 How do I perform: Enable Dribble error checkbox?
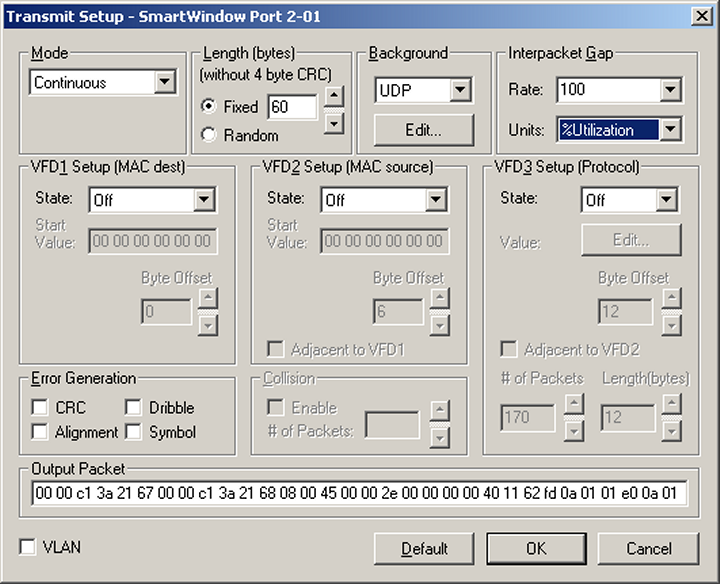click(133, 407)
